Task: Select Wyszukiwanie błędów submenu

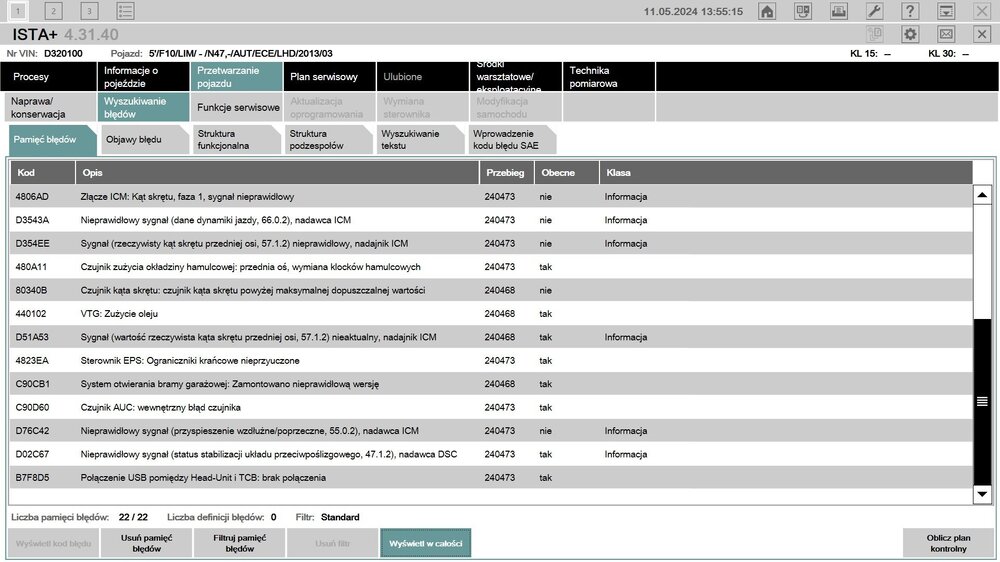Action: 143,107
